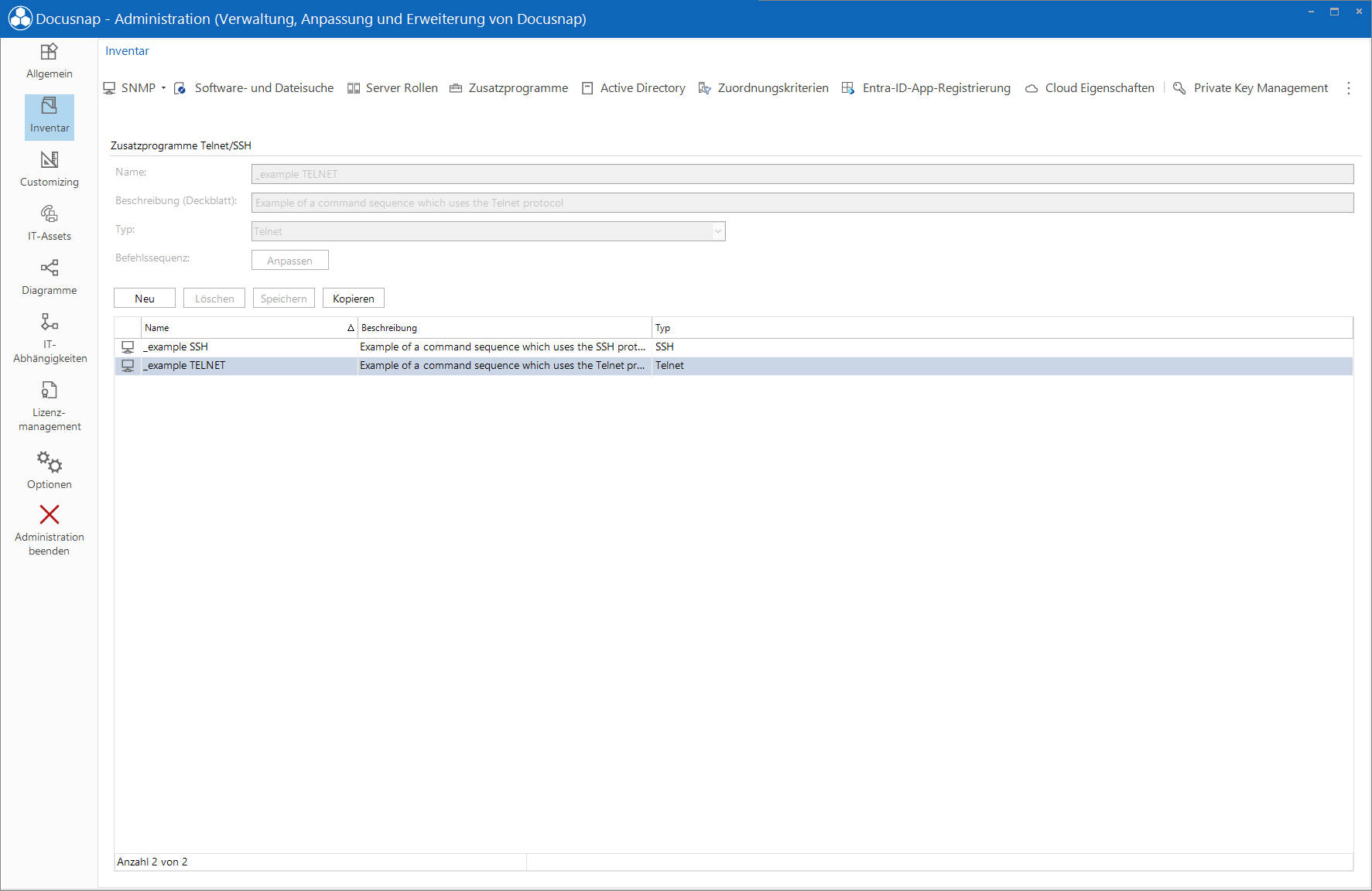Go to IT-Assets sidebar section
Viewport: 1372px width, 891px height.
(49, 224)
